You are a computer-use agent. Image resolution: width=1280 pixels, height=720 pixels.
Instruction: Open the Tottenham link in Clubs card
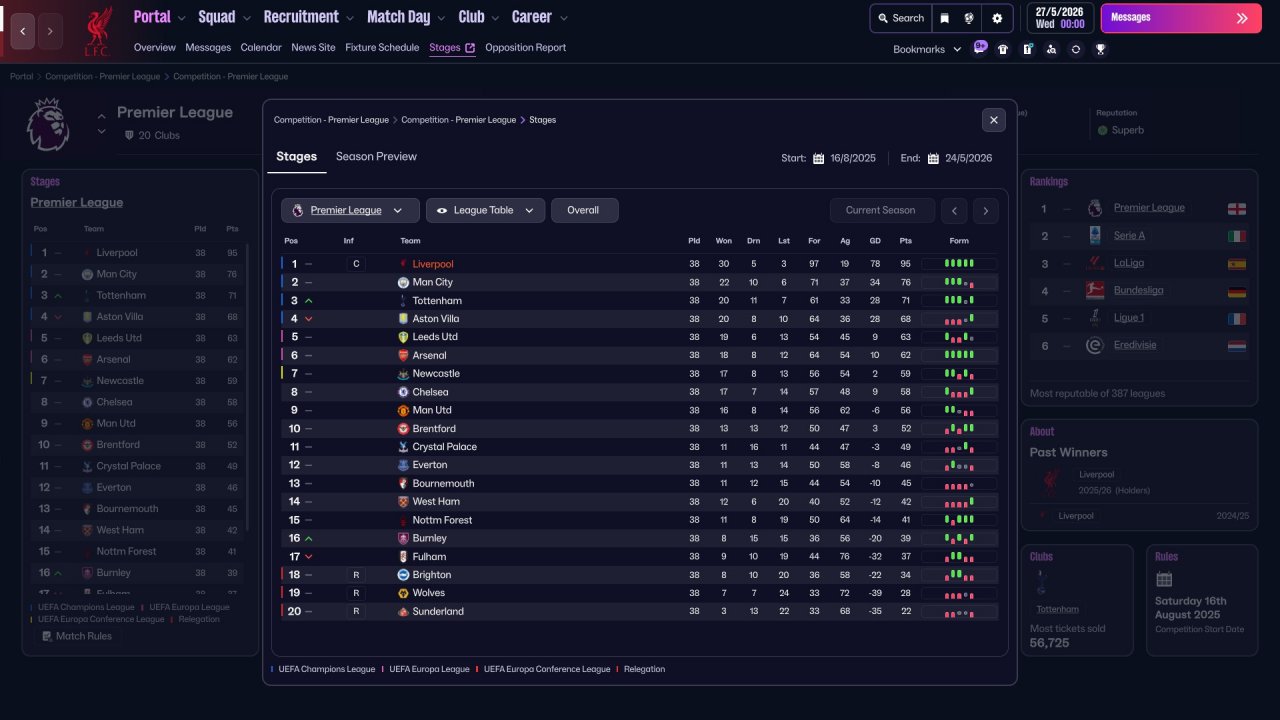[1058, 609]
